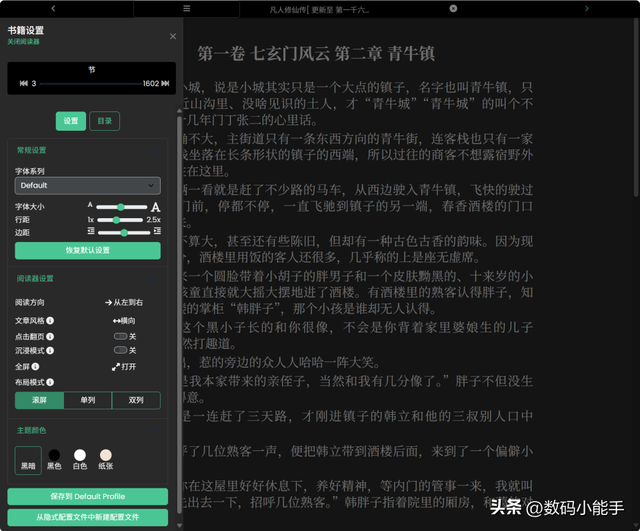This screenshot has height=531, width=640.
Task: Switch to the 设置 tab
Action: click(71, 121)
